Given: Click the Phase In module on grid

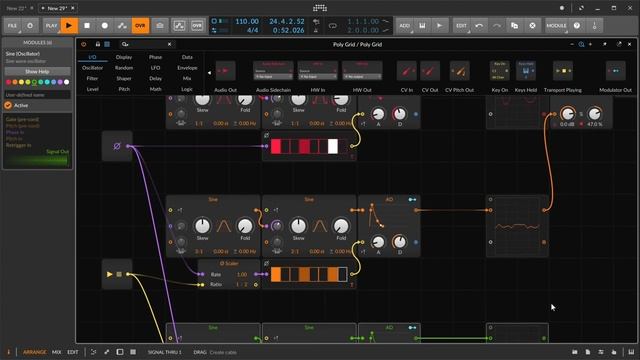Looking at the screenshot, I should tap(117, 146).
